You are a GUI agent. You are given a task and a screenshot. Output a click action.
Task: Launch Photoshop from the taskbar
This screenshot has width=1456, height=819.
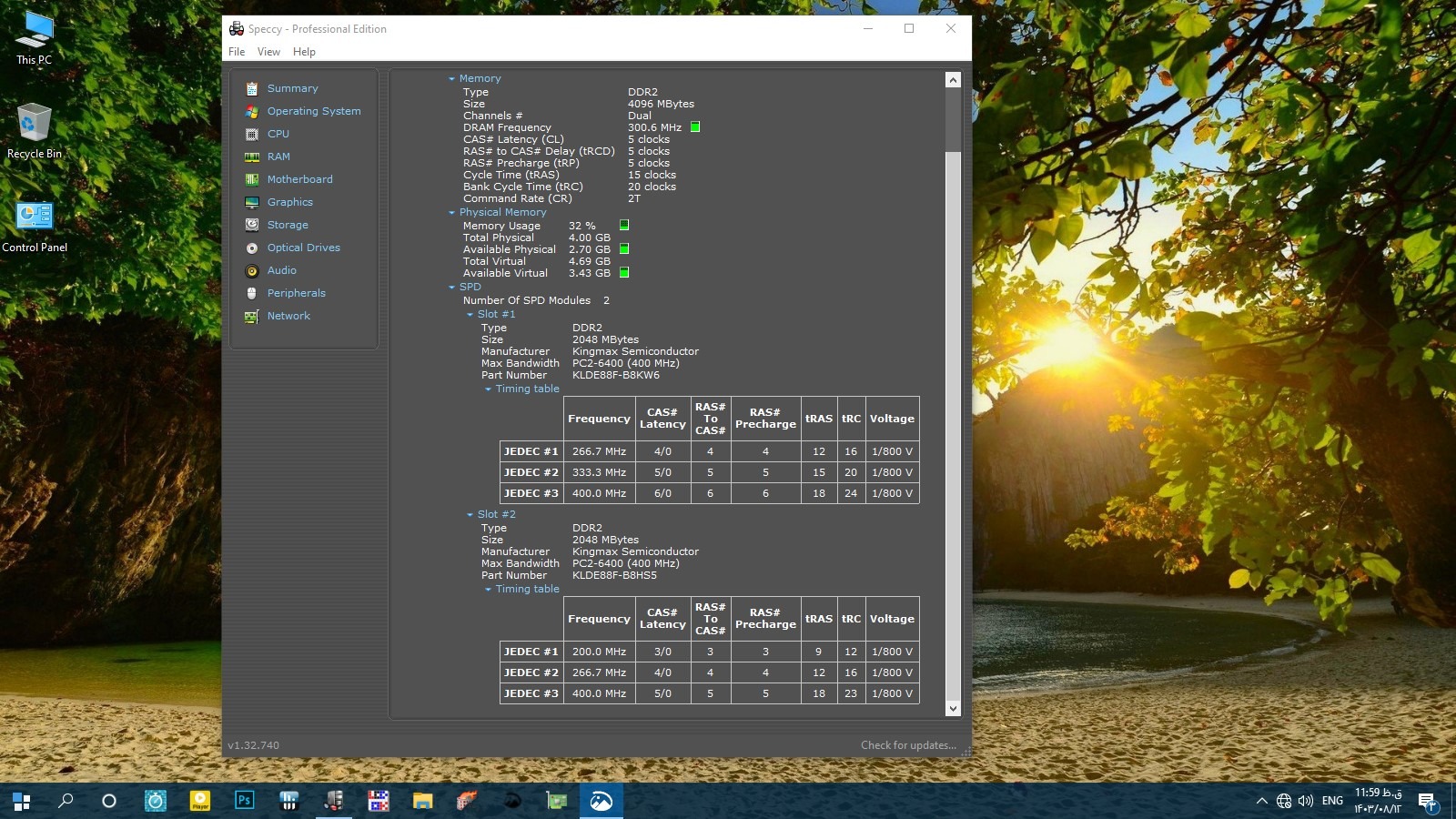point(245,801)
